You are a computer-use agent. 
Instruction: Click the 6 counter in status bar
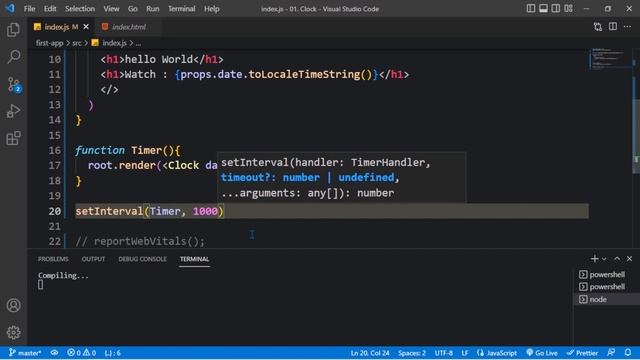click(113, 353)
